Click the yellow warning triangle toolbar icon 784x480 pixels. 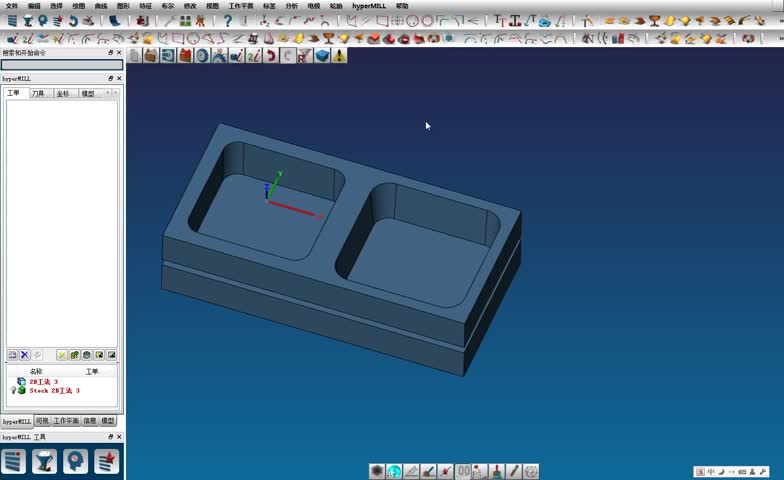[340, 56]
